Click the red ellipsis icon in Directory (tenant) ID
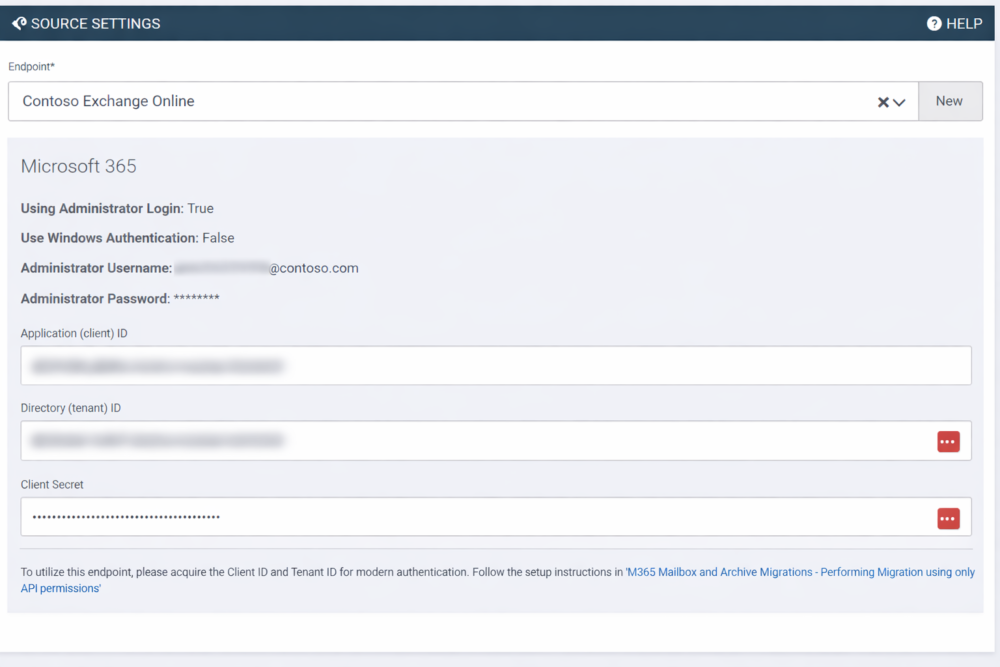The width and height of the screenshot is (1000, 667). click(x=948, y=441)
